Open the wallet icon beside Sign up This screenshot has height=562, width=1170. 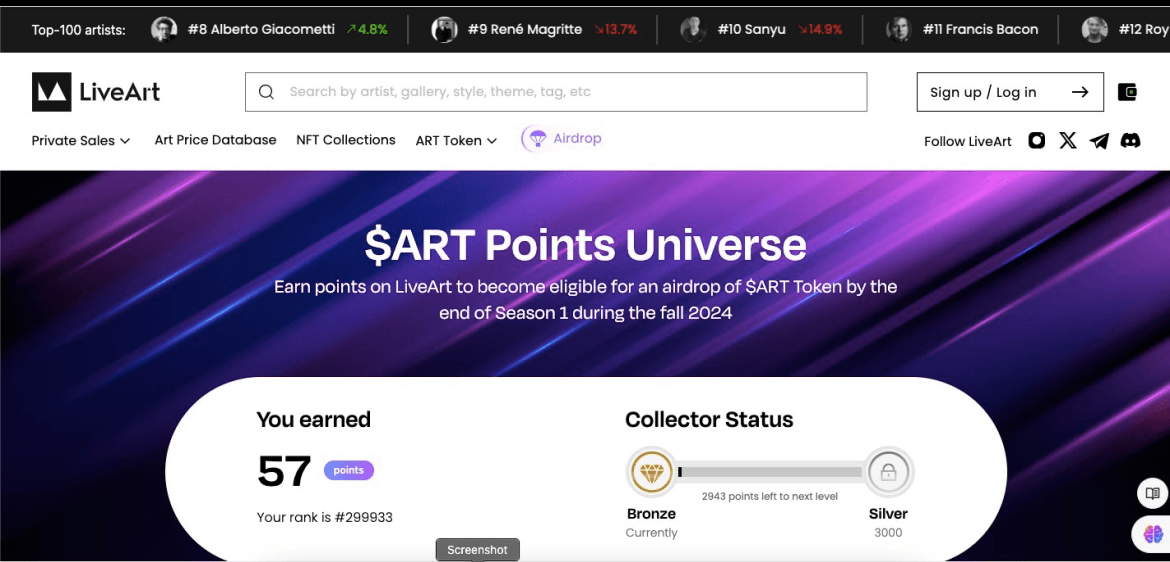(1127, 92)
